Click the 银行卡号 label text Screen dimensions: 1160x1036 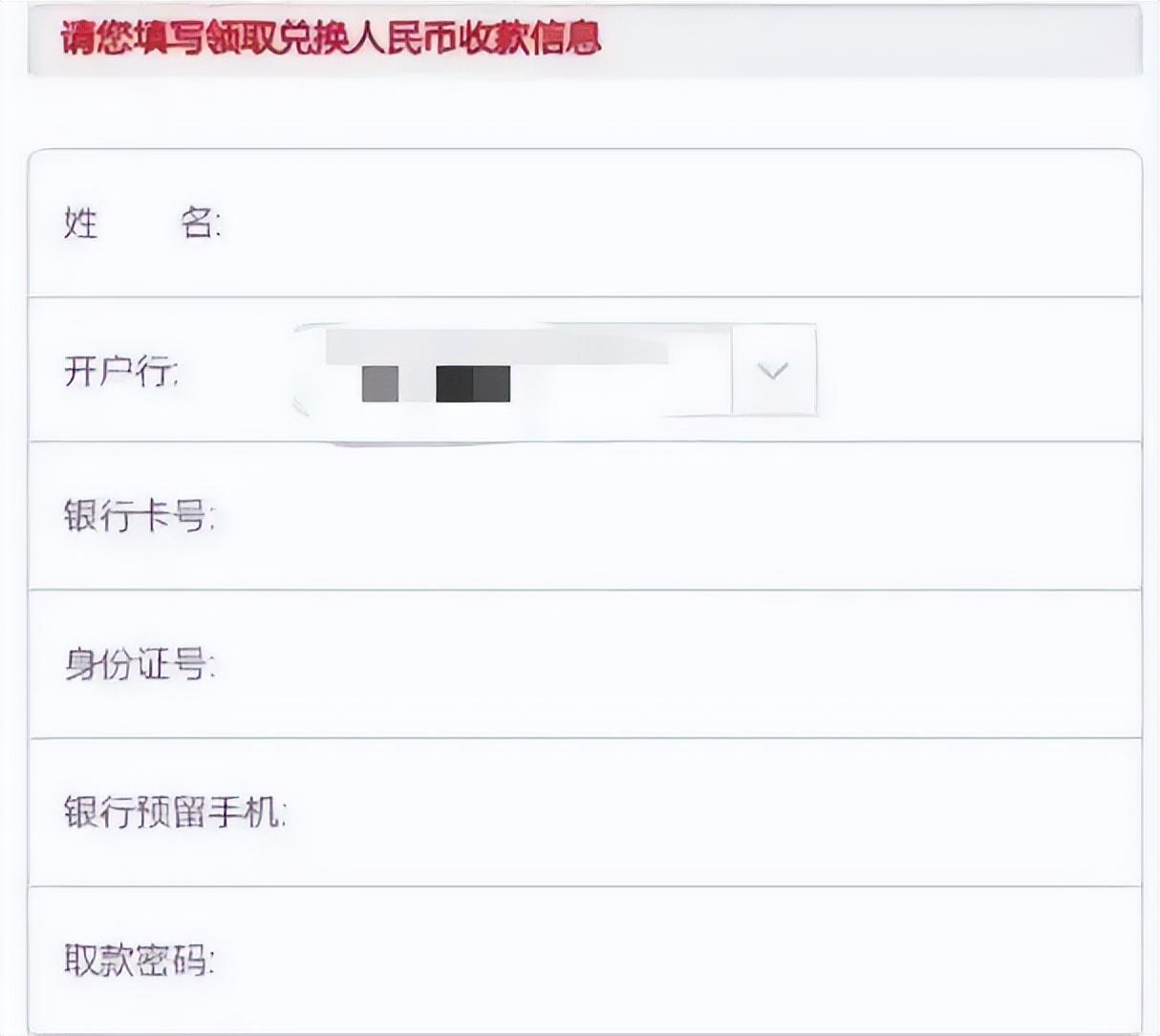click(139, 517)
